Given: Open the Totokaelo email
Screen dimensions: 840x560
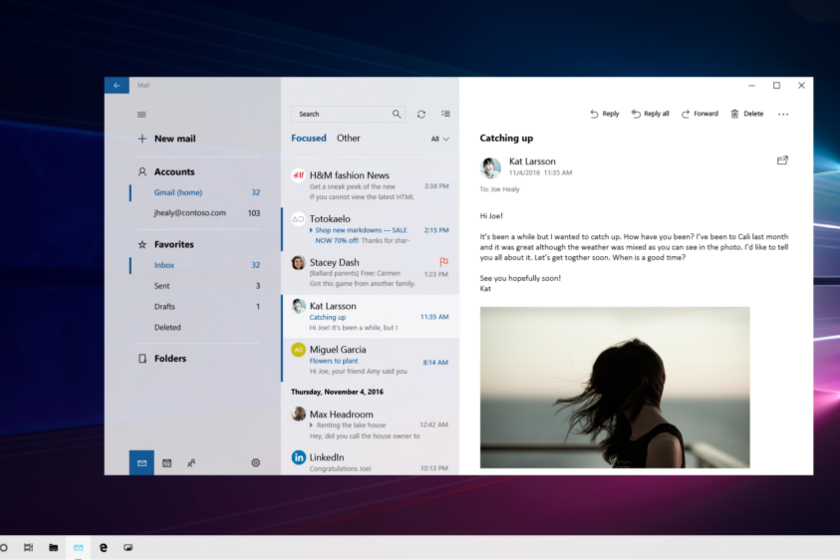Looking at the screenshot, I should 370,229.
